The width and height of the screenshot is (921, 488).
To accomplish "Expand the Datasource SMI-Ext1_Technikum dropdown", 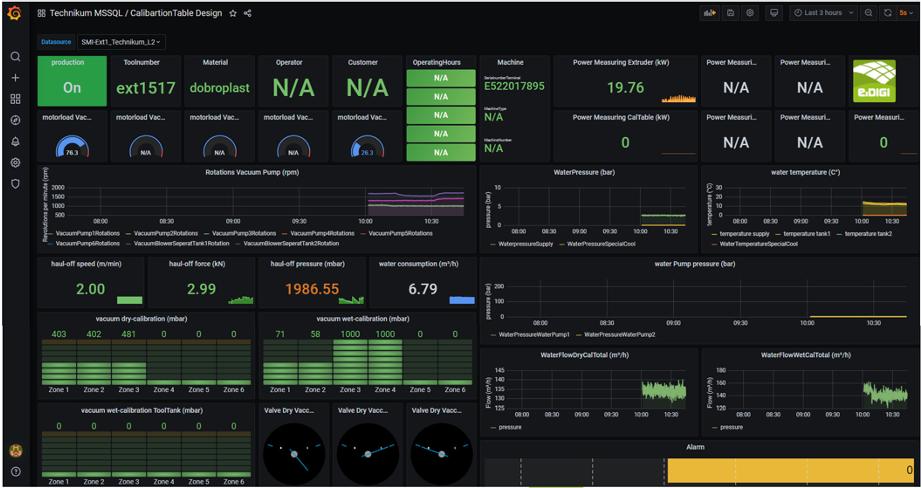I will (122, 42).
